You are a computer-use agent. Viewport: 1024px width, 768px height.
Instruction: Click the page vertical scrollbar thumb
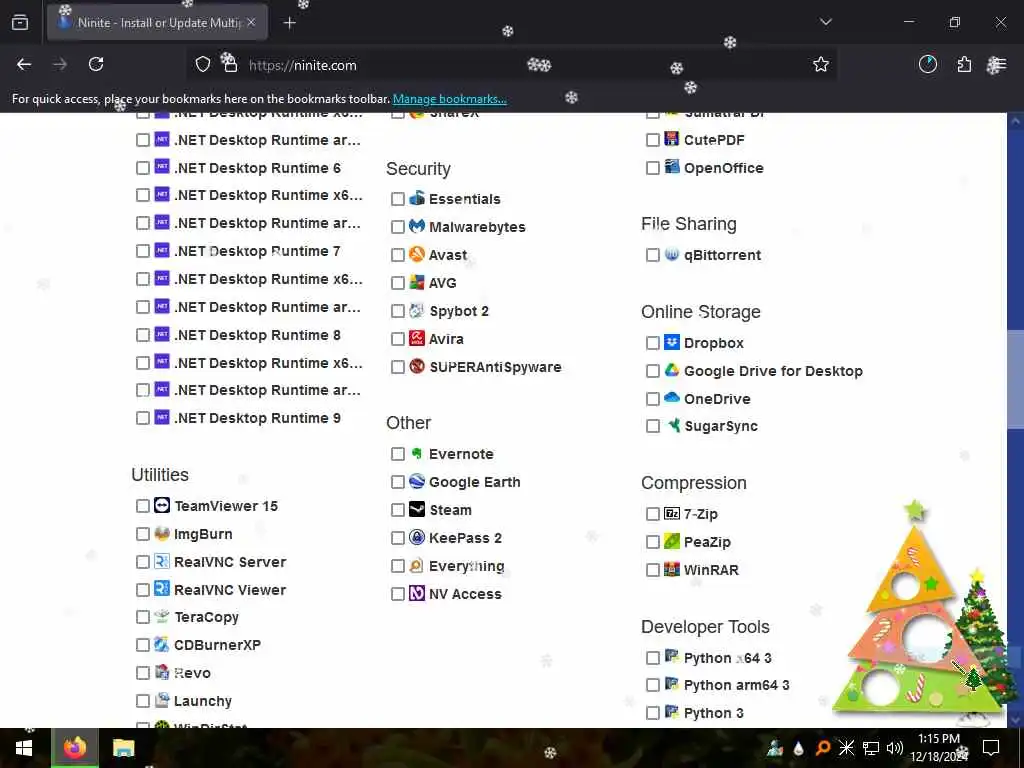point(1016,379)
